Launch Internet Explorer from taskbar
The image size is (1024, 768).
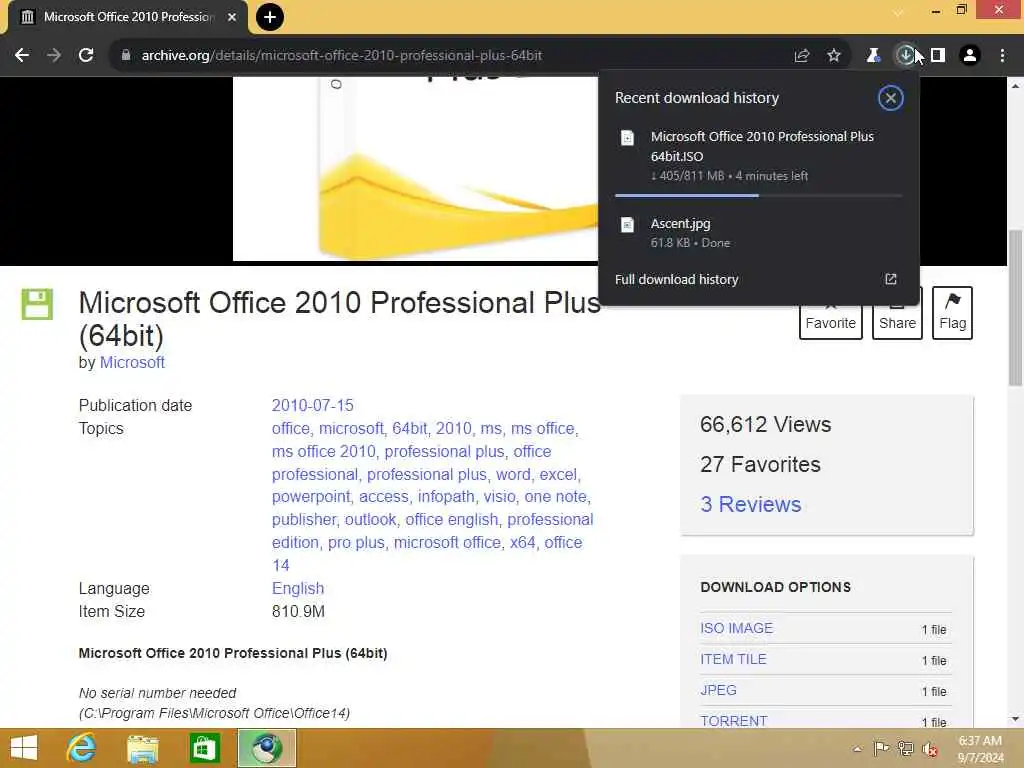click(x=81, y=748)
